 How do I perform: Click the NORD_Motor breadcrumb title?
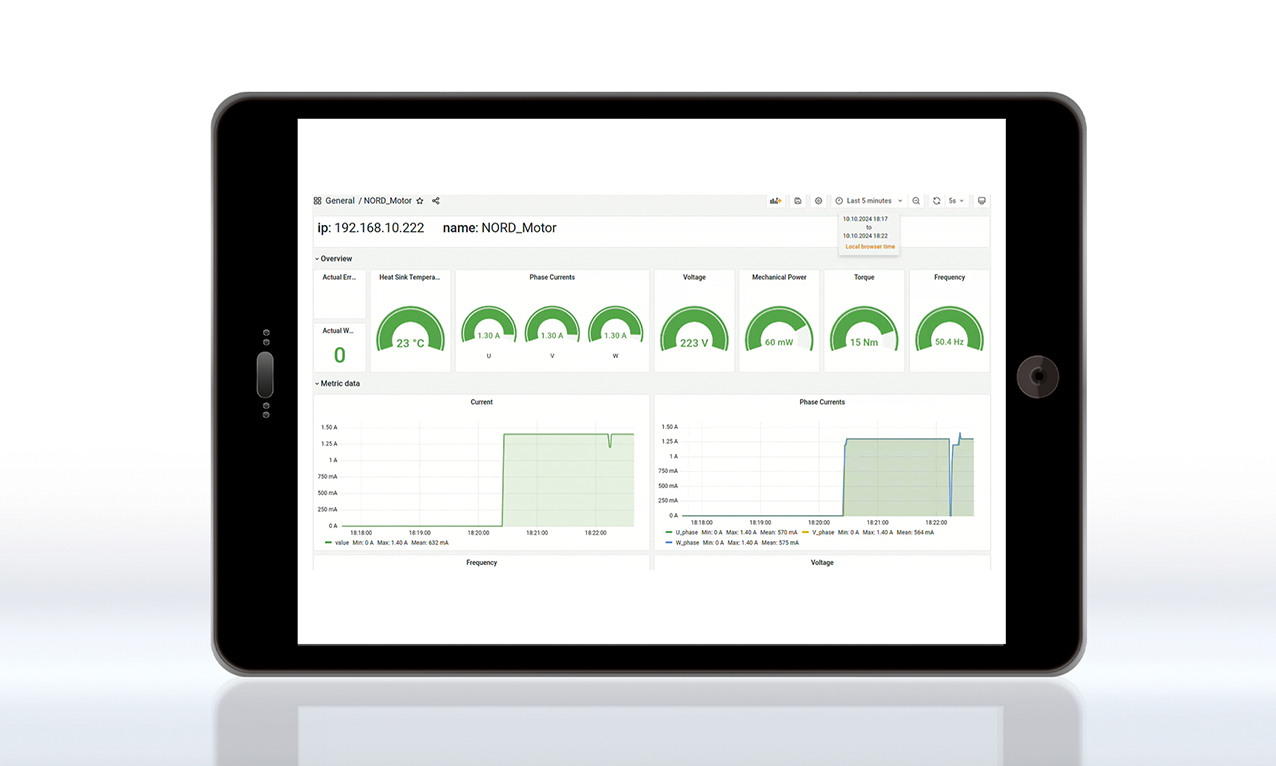[x=386, y=200]
